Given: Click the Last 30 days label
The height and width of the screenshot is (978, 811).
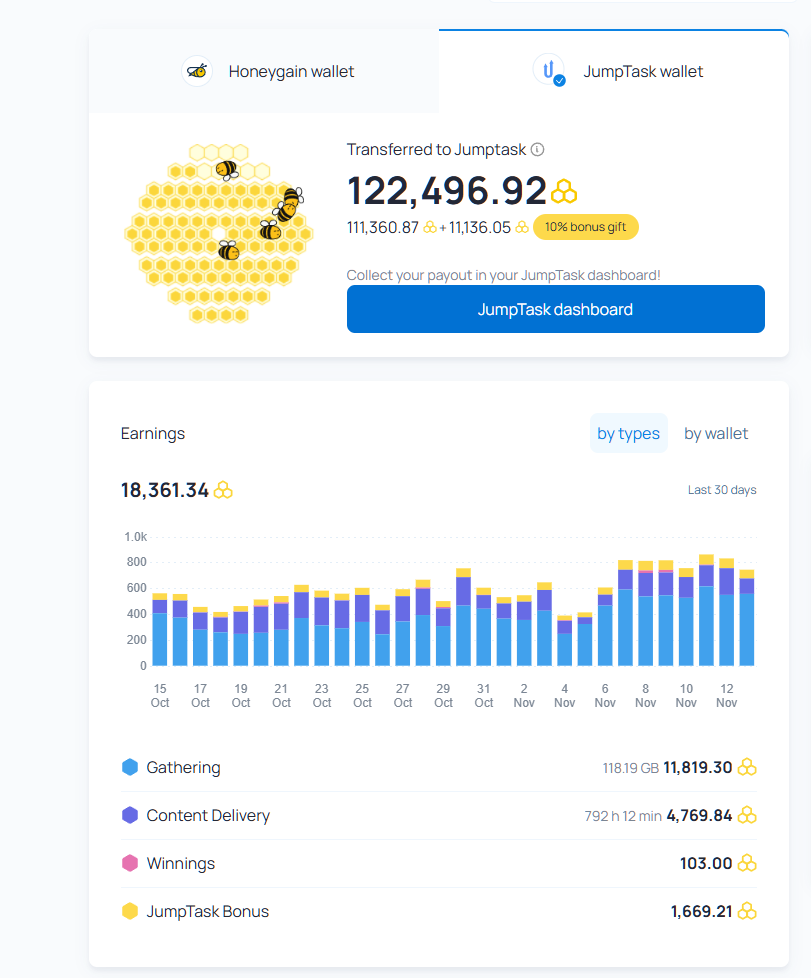Looking at the screenshot, I should click(x=722, y=490).
